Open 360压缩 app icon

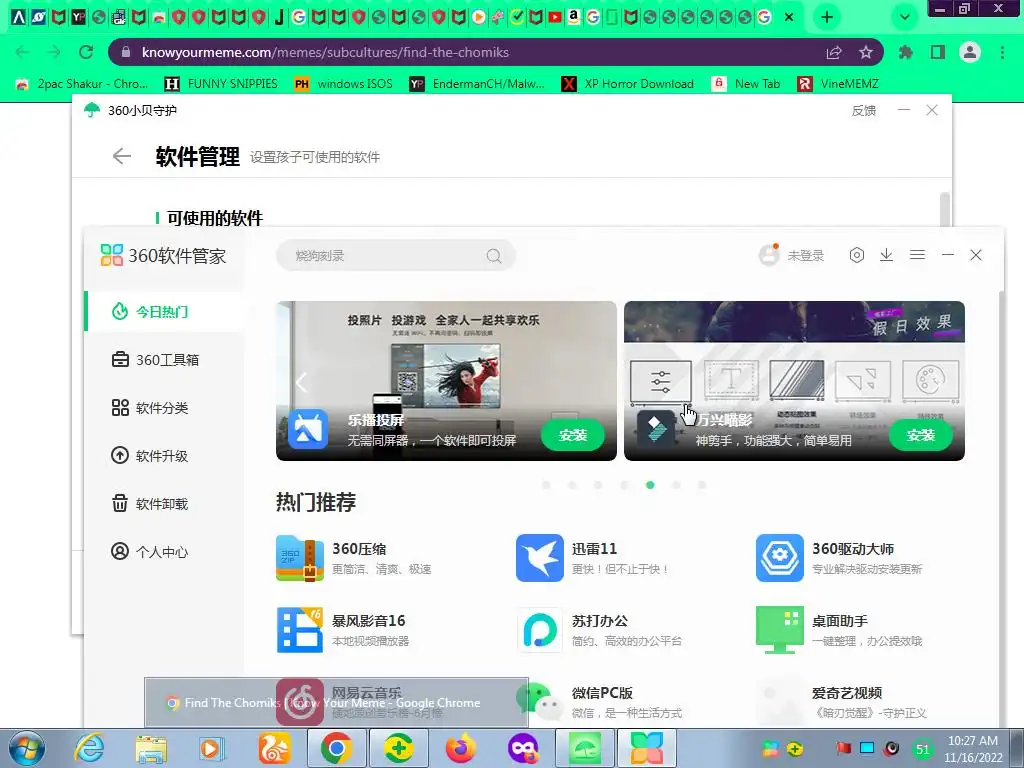[300, 558]
